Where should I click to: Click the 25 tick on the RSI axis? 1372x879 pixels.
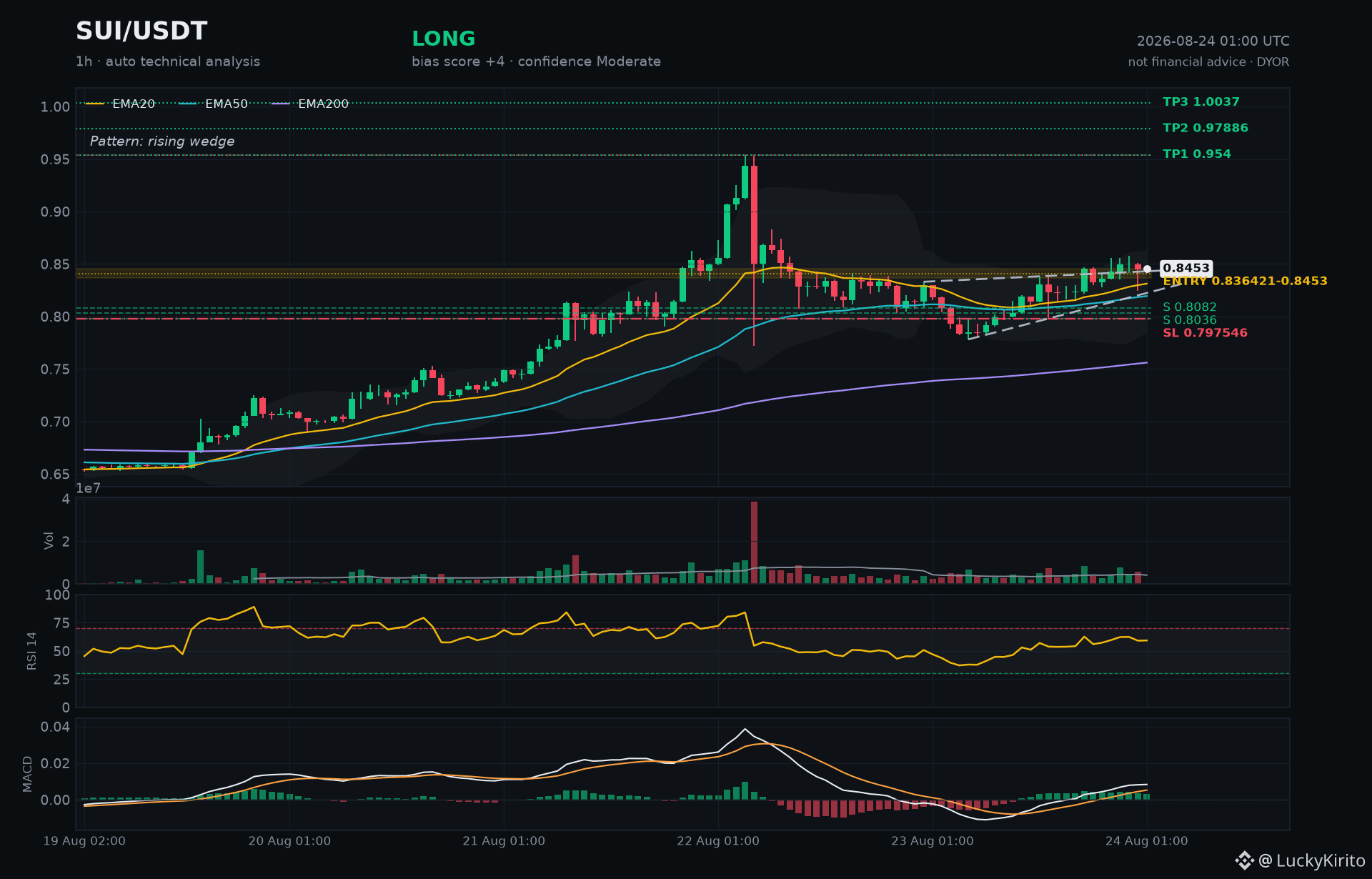click(61, 680)
